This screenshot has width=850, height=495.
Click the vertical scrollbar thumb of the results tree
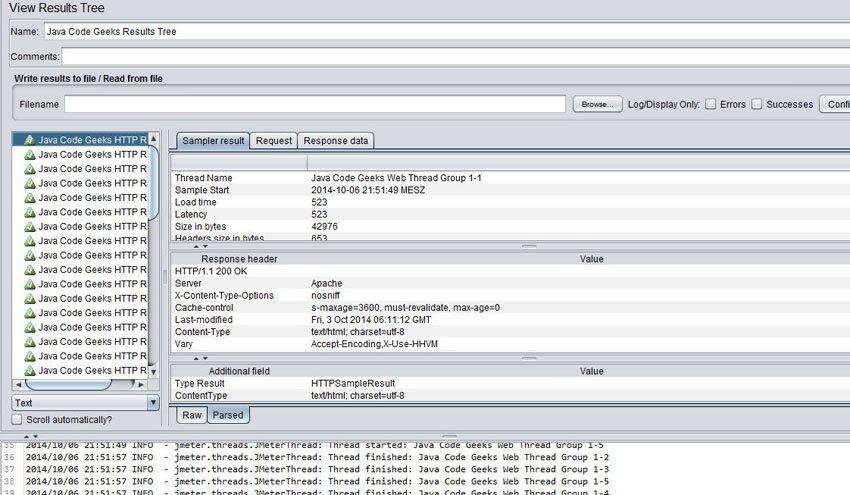[153, 182]
